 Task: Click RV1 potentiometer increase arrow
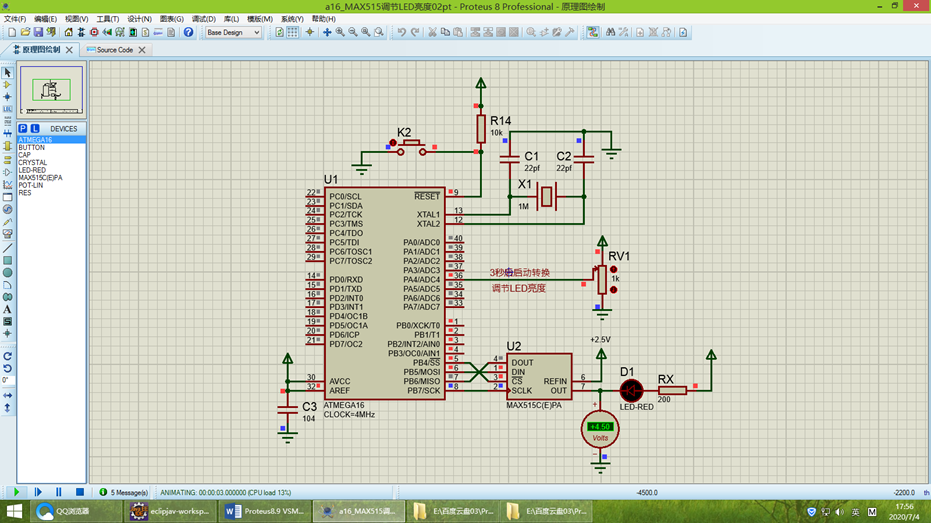613,269
